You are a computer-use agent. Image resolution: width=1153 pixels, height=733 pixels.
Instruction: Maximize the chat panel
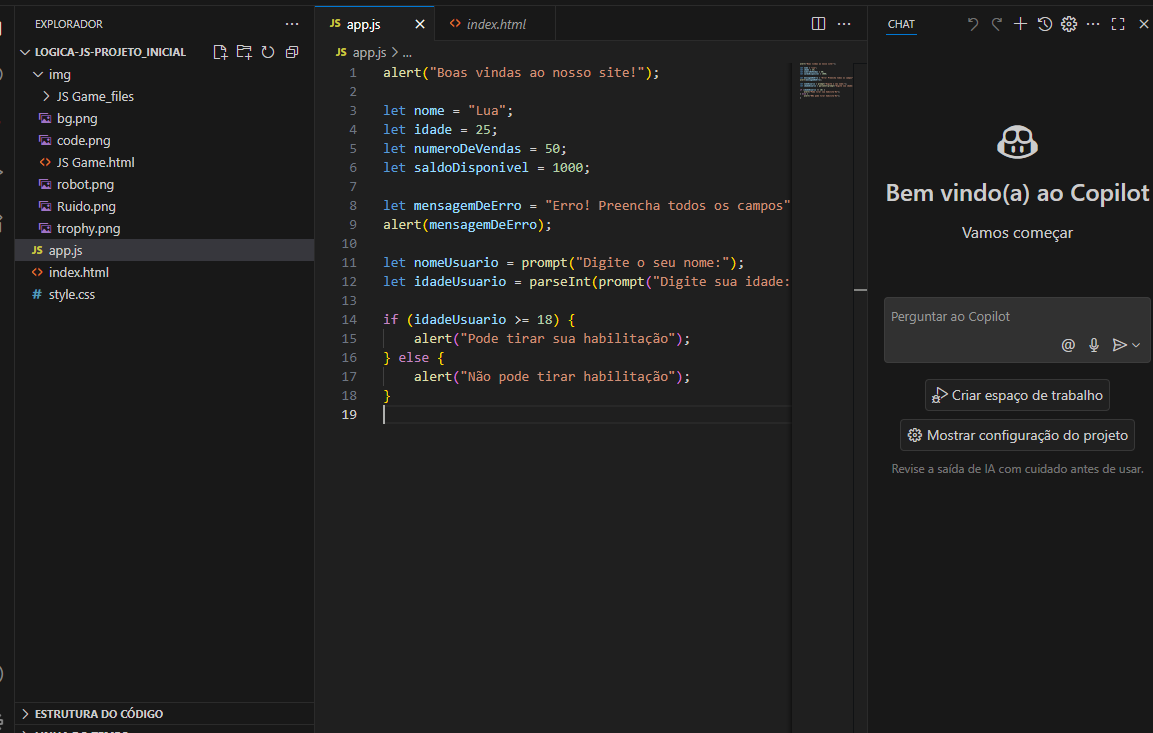point(1118,24)
